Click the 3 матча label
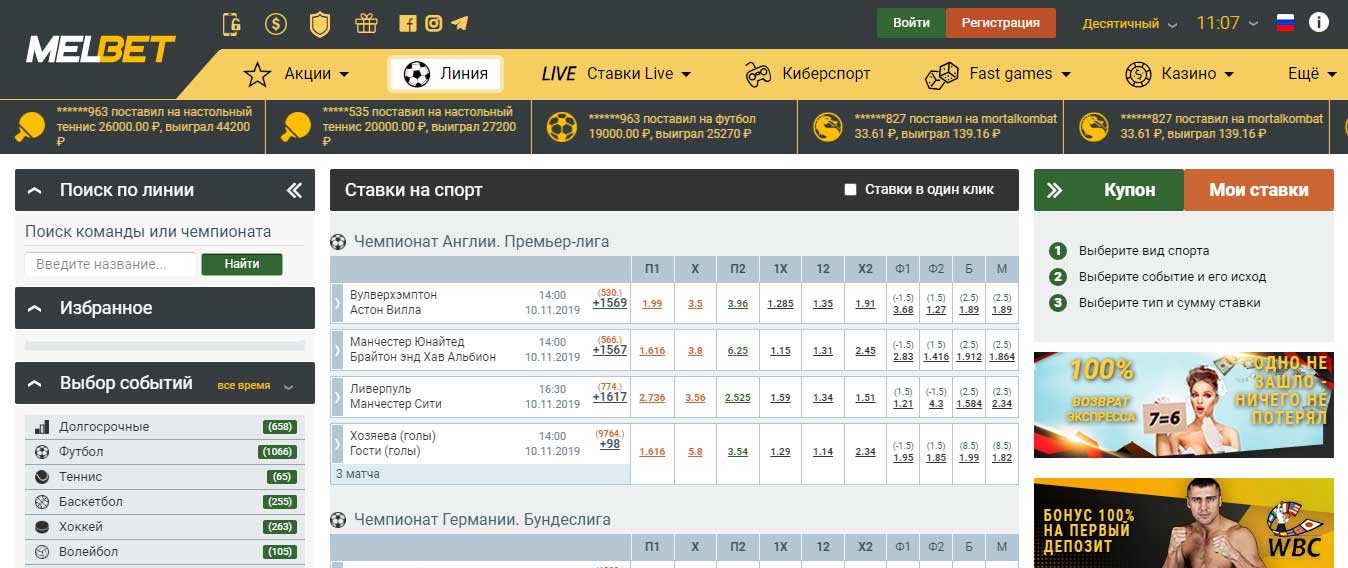 (x=358, y=474)
